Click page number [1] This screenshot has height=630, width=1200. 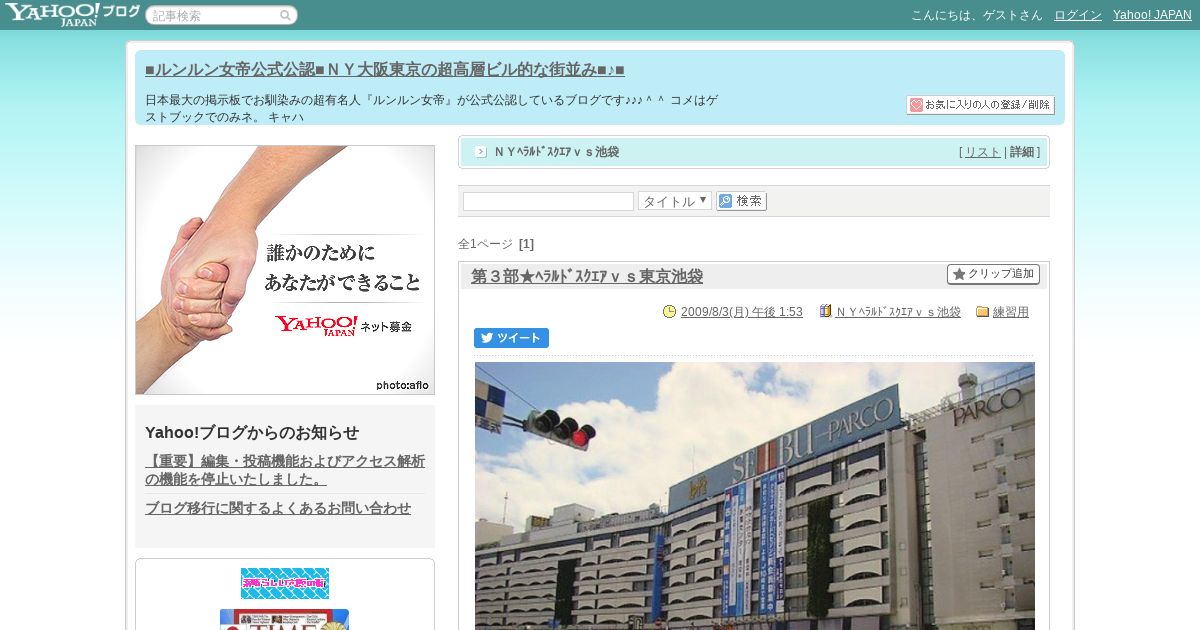coord(526,244)
